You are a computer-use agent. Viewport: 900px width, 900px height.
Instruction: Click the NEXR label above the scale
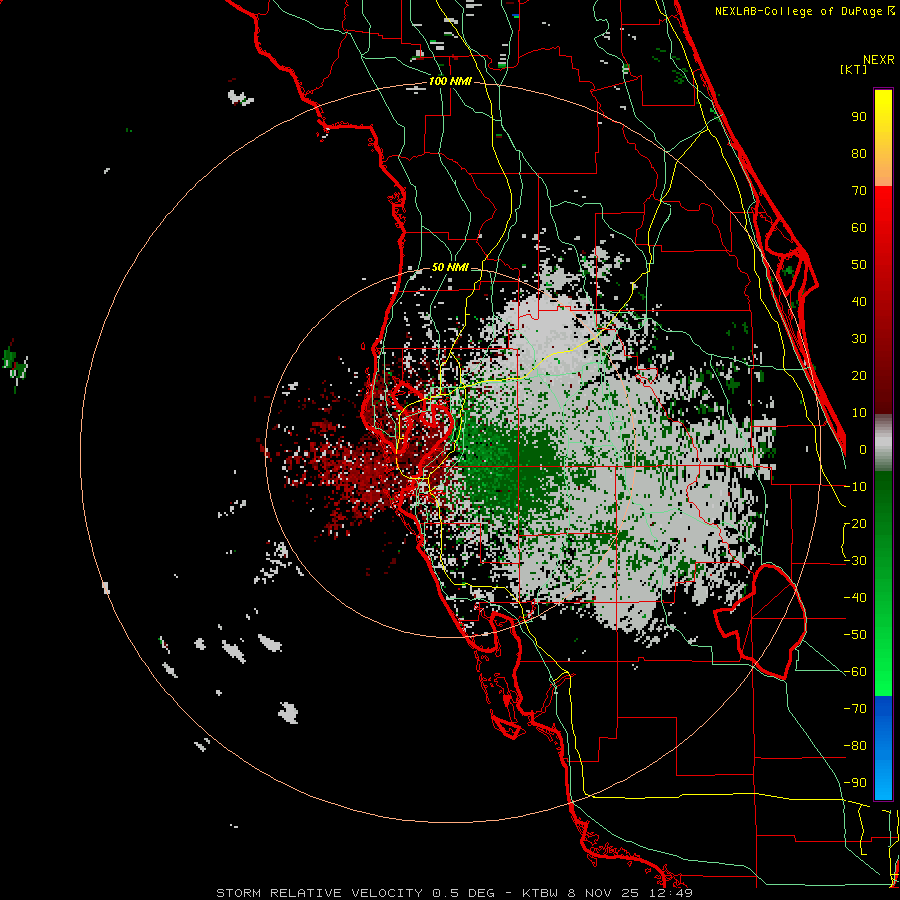coord(879,60)
